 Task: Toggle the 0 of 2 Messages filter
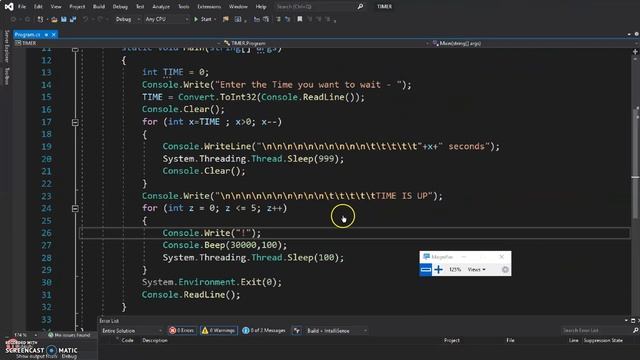tap(264, 331)
